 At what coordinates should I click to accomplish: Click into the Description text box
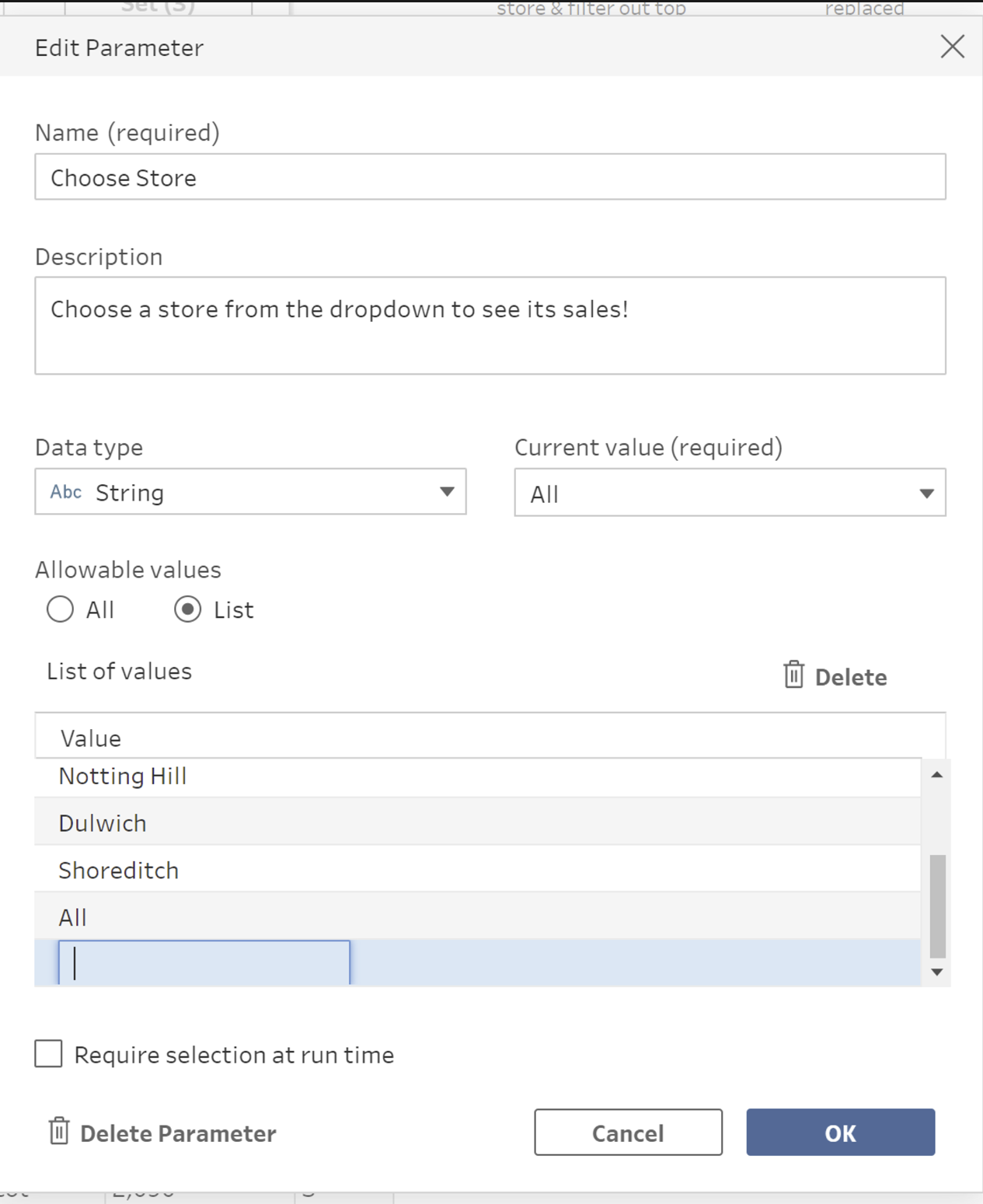coord(490,326)
